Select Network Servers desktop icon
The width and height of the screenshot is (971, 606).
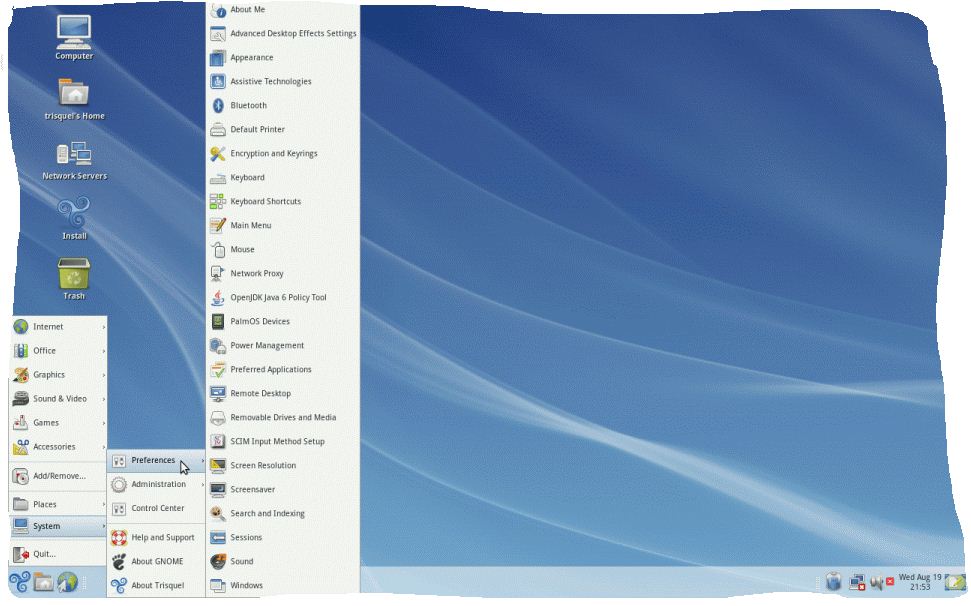coord(74,160)
